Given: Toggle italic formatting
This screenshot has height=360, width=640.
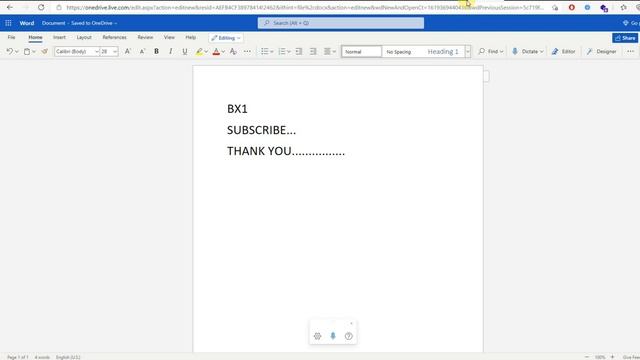Looking at the screenshot, I should click(171, 51).
